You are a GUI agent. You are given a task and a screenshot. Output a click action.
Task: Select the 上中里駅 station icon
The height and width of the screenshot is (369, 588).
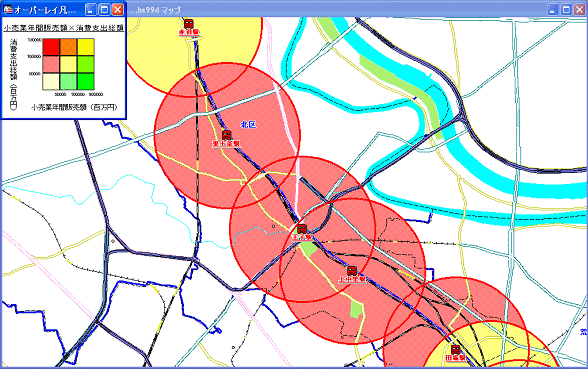352,271
